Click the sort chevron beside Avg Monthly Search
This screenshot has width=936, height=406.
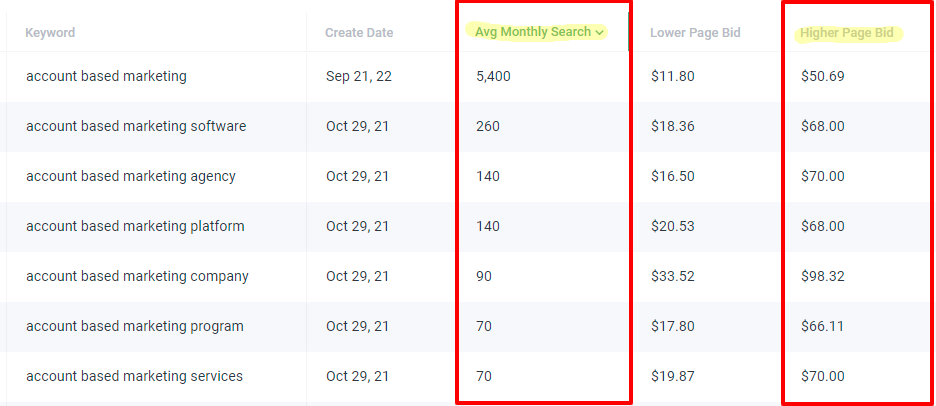(x=599, y=33)
